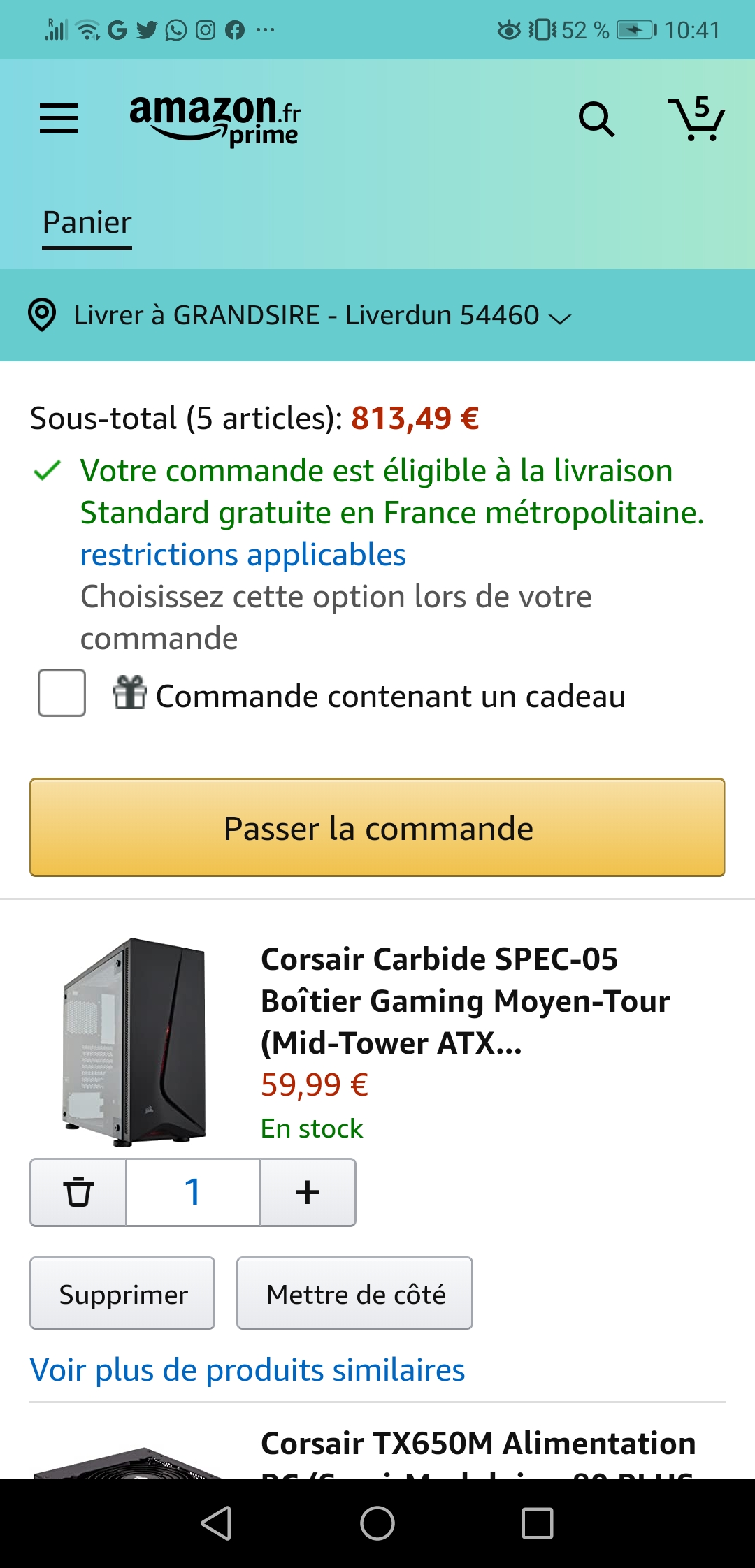Viewport: 755px width, 1568px height.
Task: Open the cart icon showing 5 items
Action: pos(696,119)
